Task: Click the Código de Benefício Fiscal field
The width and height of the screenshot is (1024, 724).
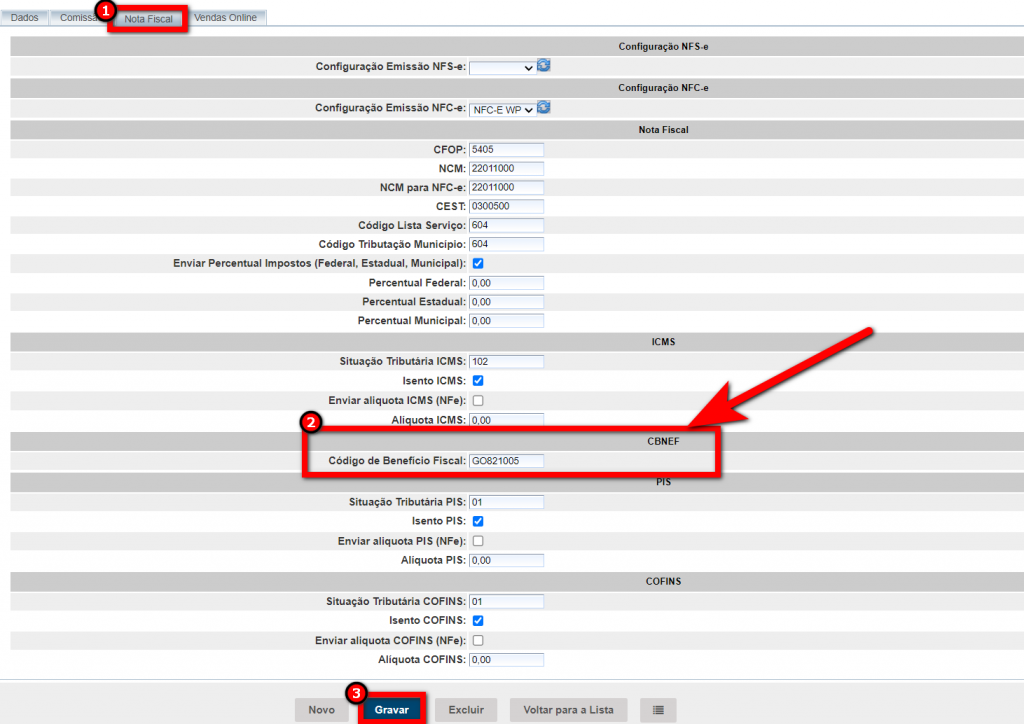Action: (x=506, y=461)
